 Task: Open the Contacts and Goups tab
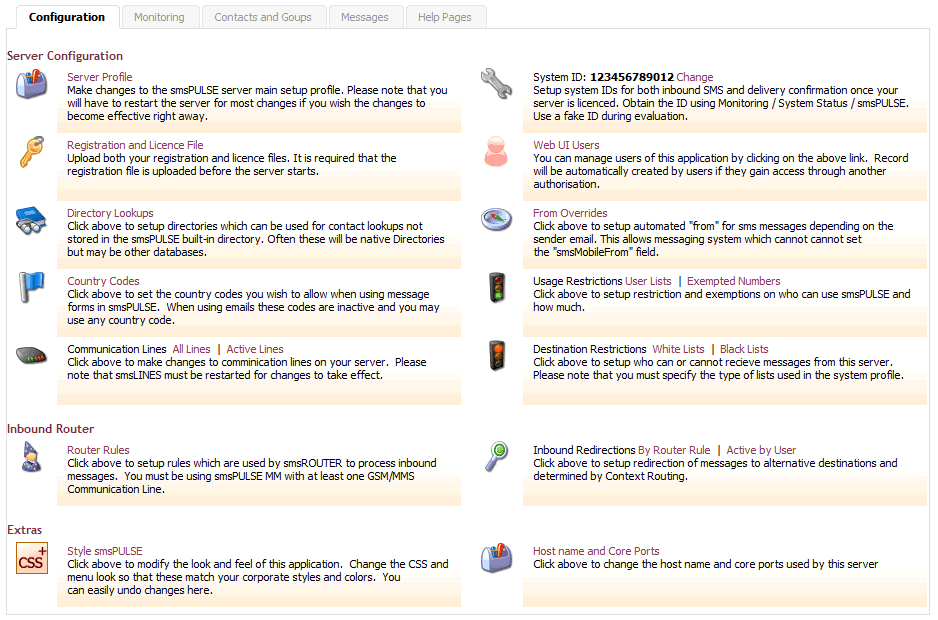click(263, 17)
